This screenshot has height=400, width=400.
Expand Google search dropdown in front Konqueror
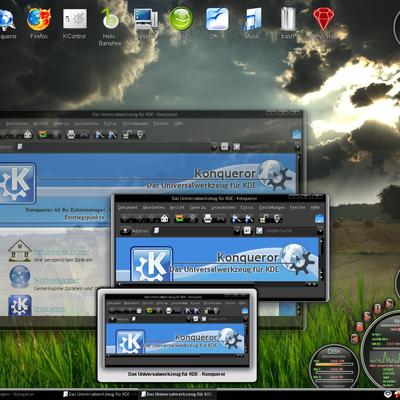(x=320, y=231)
